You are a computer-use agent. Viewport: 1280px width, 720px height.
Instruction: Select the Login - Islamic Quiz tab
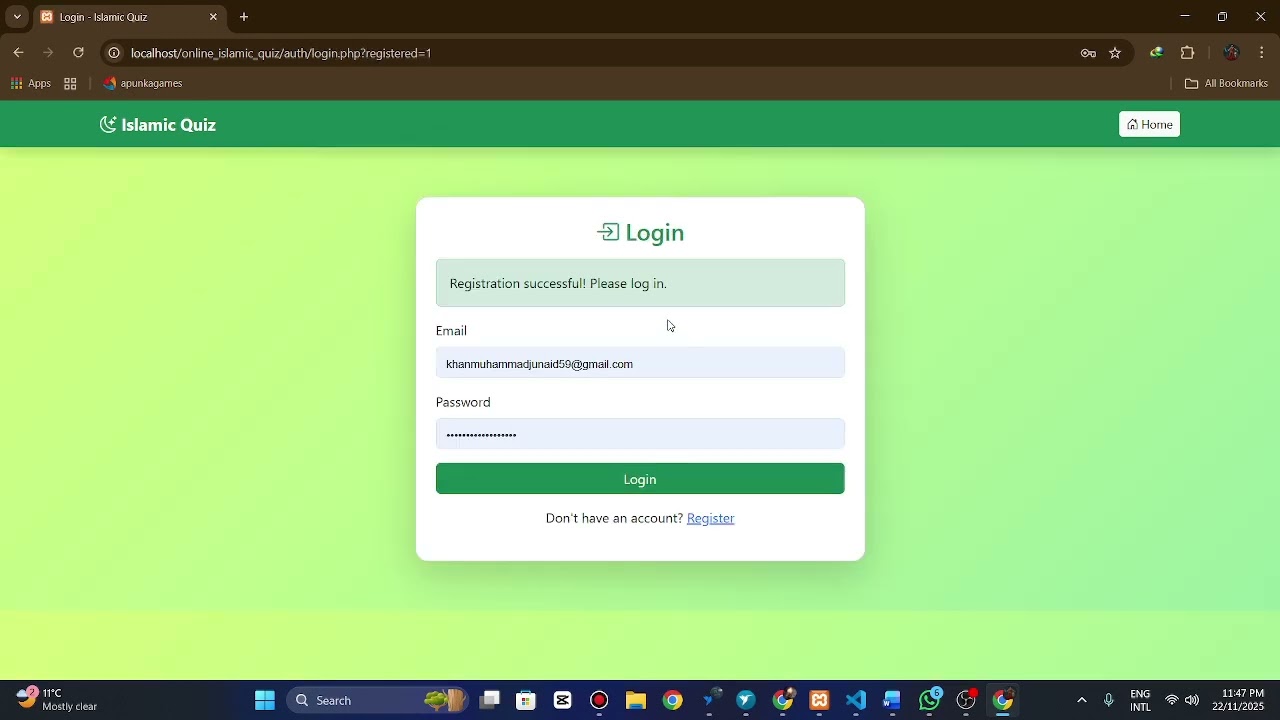tap(128, 17)
